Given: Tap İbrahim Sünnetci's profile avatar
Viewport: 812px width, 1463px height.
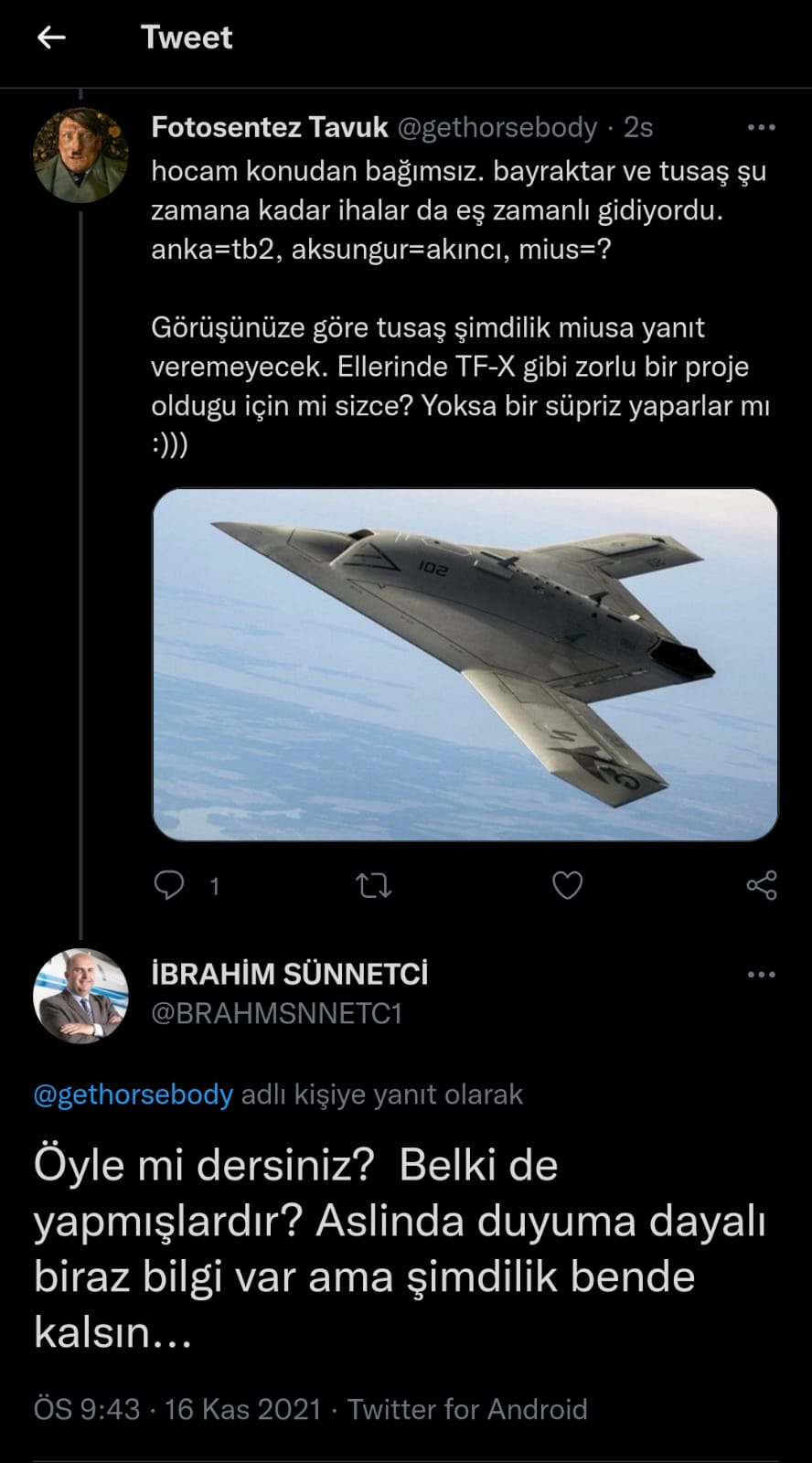Looking at the screenshot, I should pyautogui.click(x=80, y=996).
